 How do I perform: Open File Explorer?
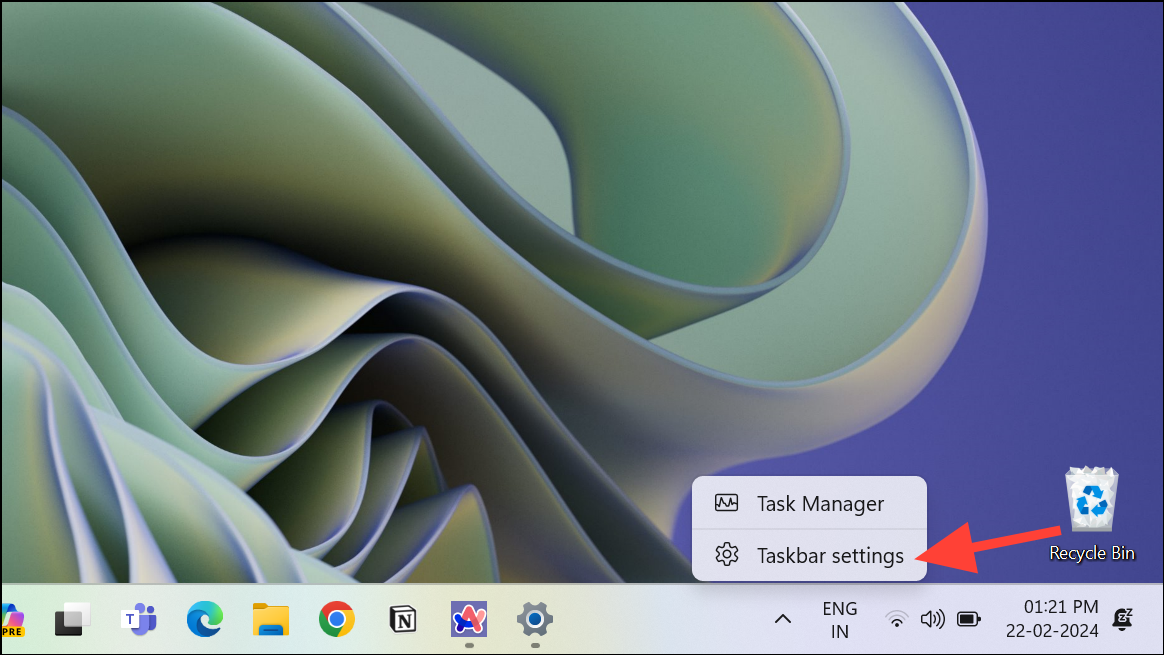pyautogui.click(x=270, y=620)
